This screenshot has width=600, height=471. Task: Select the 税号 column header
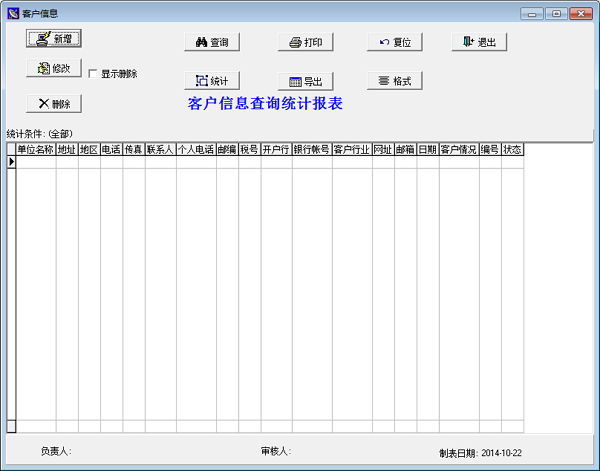[250, 149]
